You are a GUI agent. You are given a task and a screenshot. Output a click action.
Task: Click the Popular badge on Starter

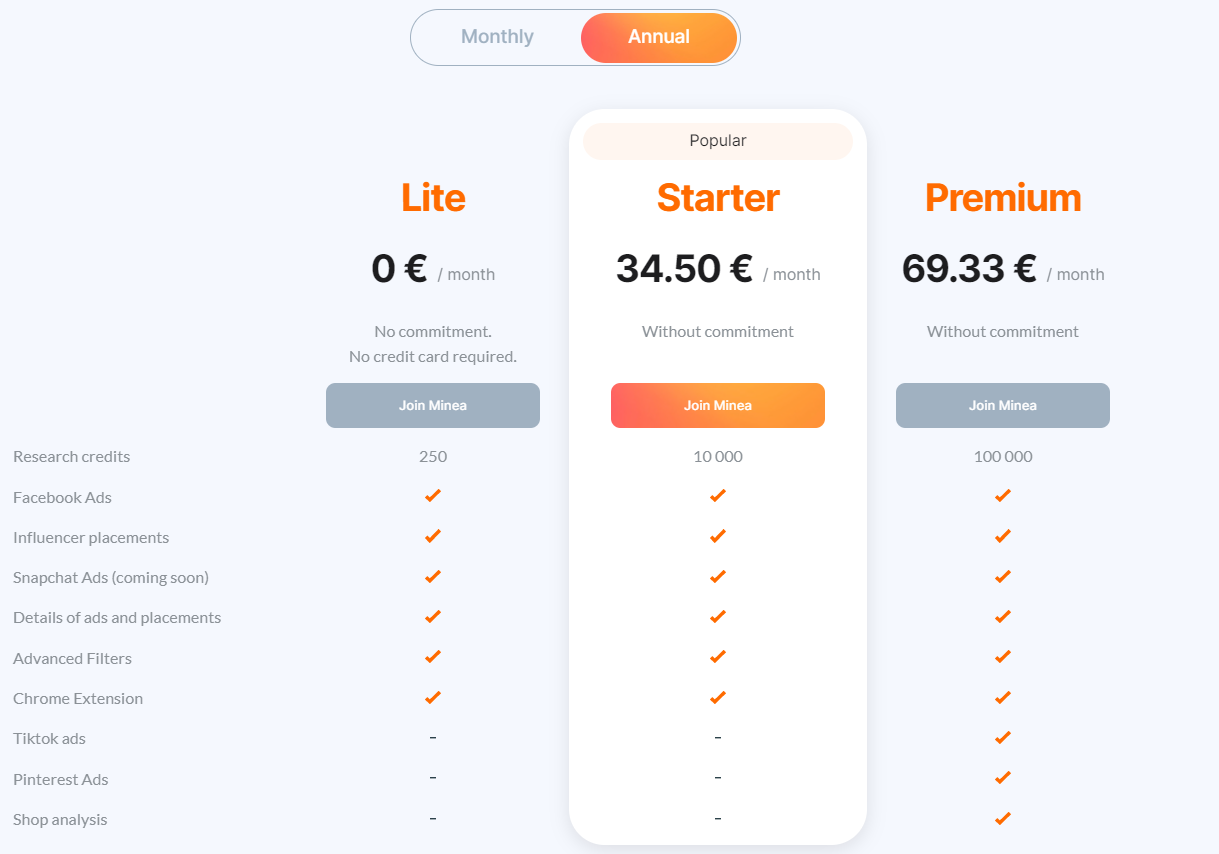point(718,141)
